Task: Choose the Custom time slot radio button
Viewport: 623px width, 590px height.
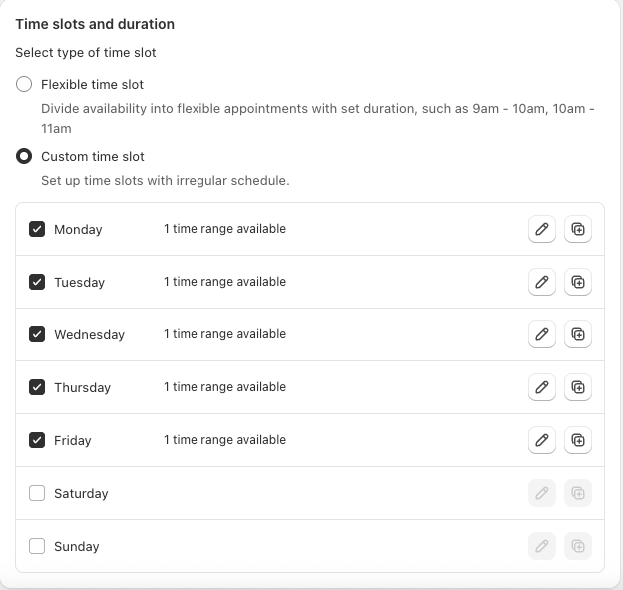Action: (x=24, y=157)
